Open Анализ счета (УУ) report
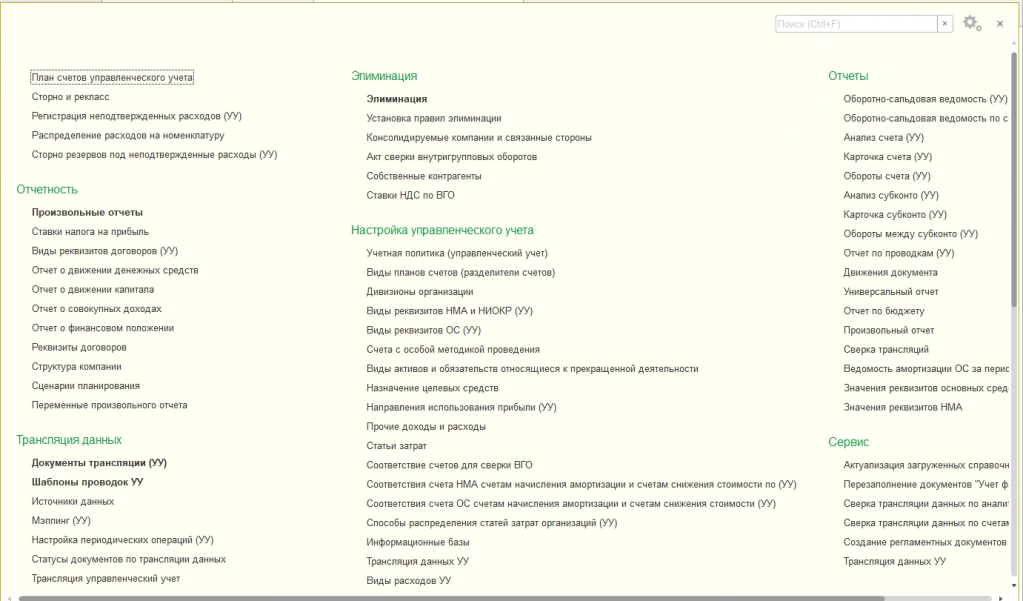 coord(883,137)
